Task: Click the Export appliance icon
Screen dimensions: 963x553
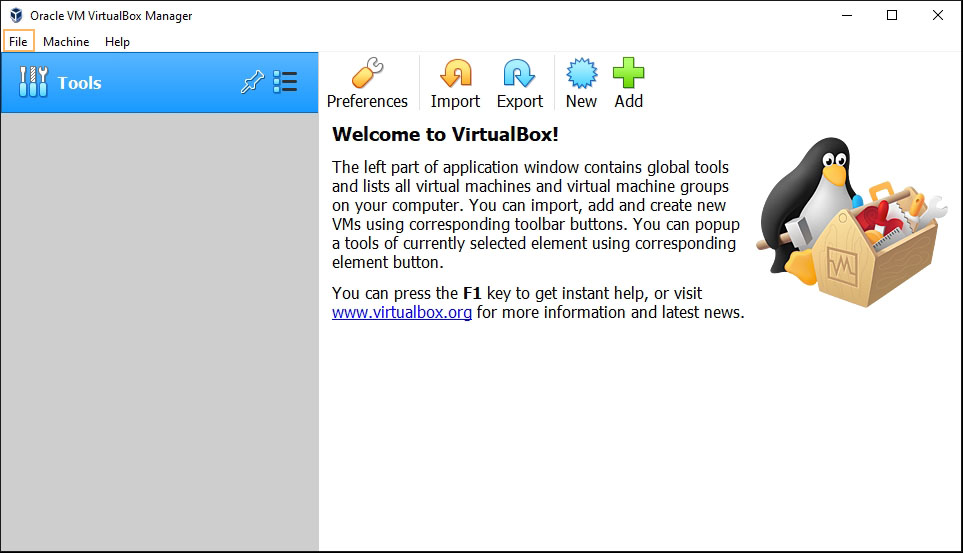Action: pyautogui.click(x=519, y=74)
